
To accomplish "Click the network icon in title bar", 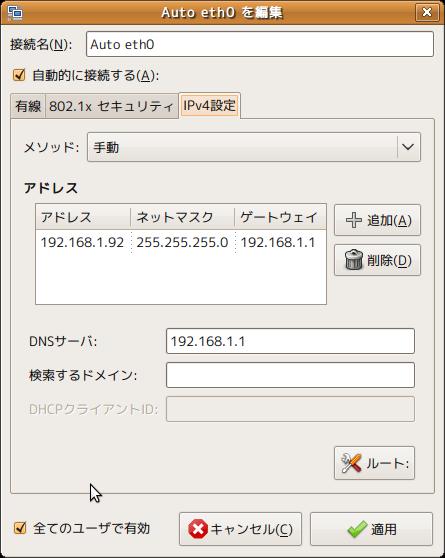I will click(x=15, y=13).
